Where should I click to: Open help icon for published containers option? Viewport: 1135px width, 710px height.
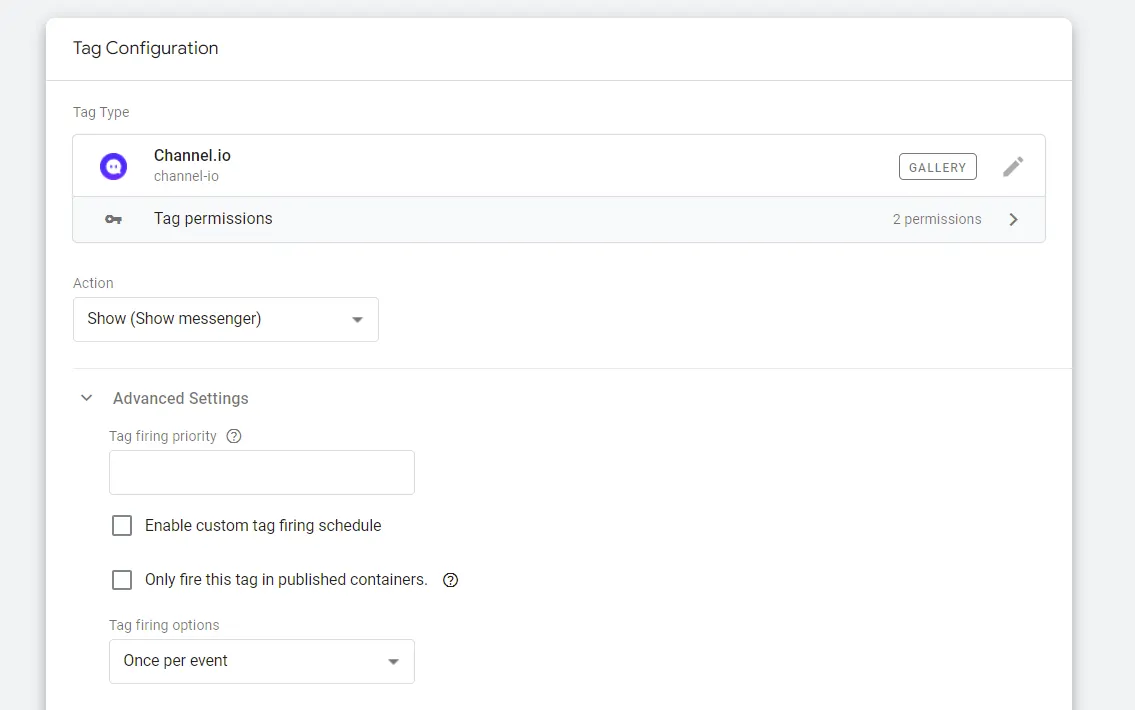point(450,580)
